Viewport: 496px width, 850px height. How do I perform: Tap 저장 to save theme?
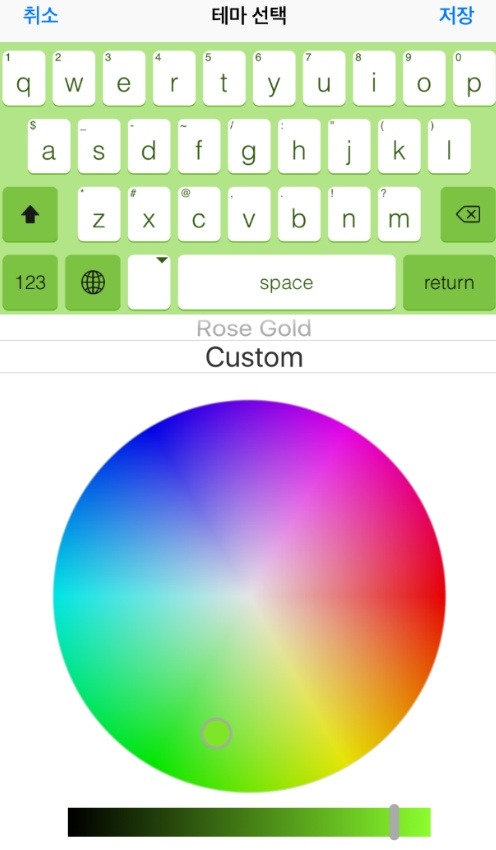click(x=456, y=15)
